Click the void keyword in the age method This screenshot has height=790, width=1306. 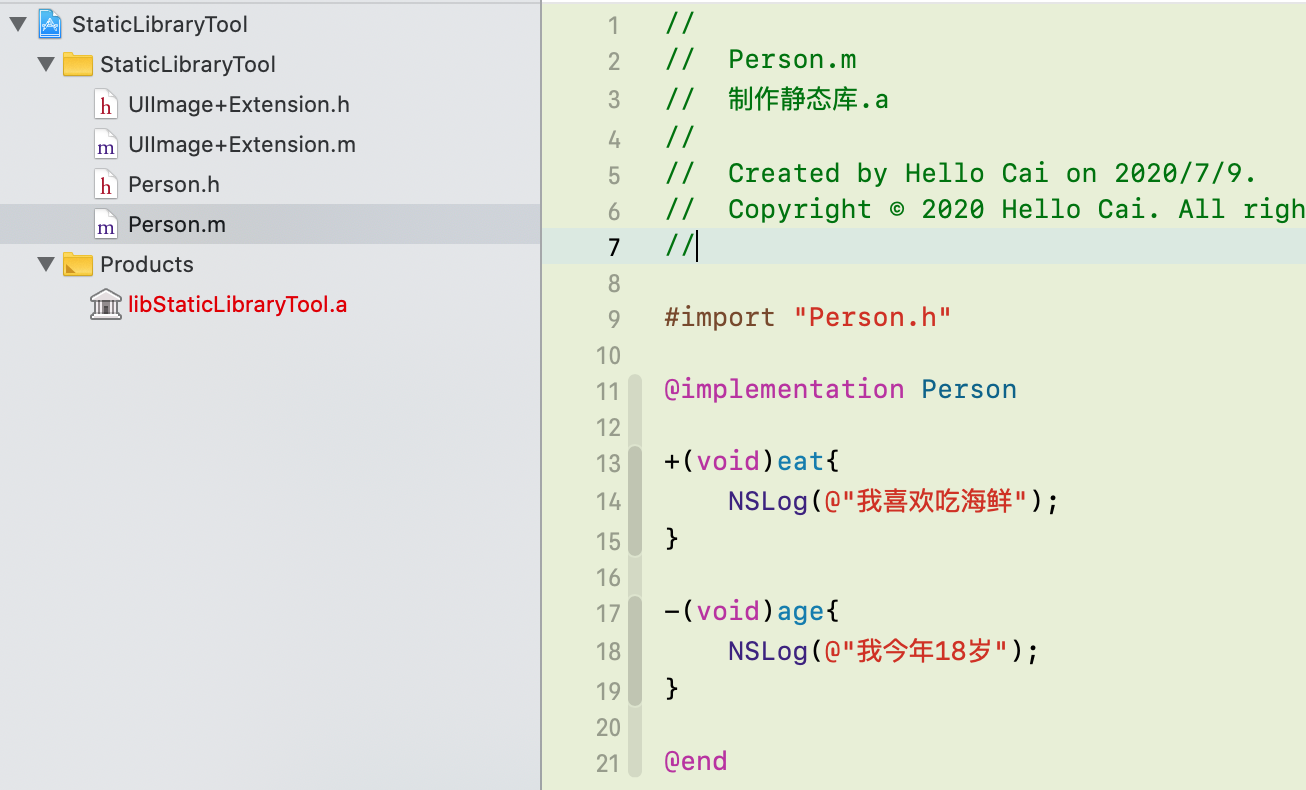coord(728,612)
